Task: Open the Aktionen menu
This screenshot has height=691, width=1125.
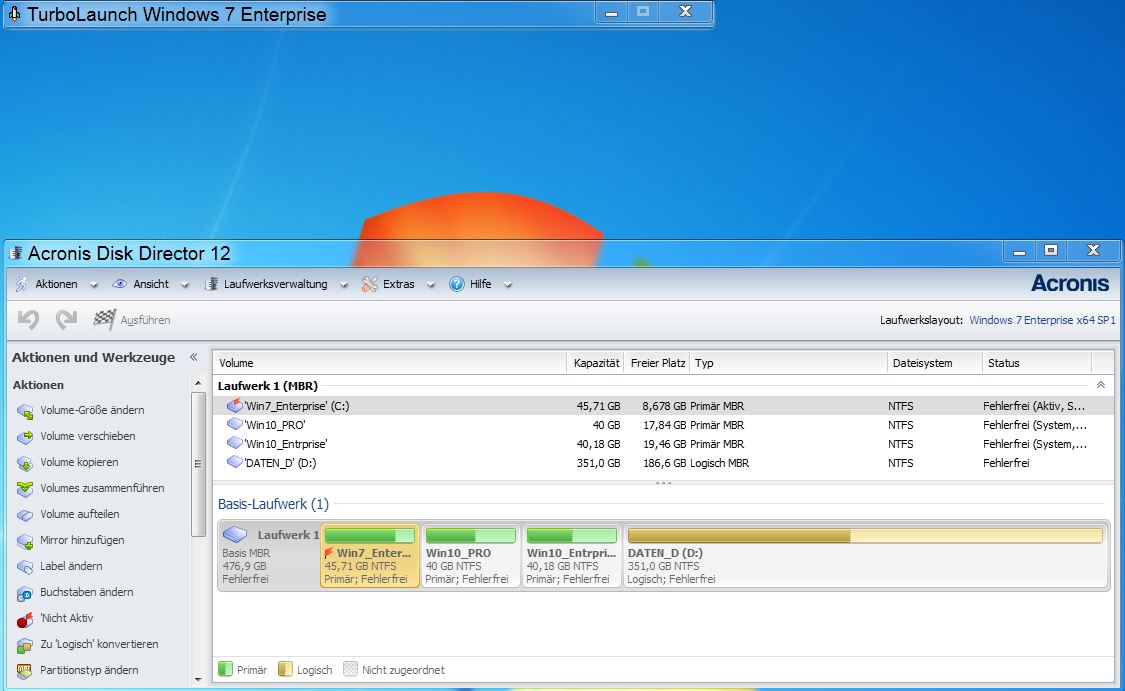Action: pyautogui.click(x=56, y=284)
